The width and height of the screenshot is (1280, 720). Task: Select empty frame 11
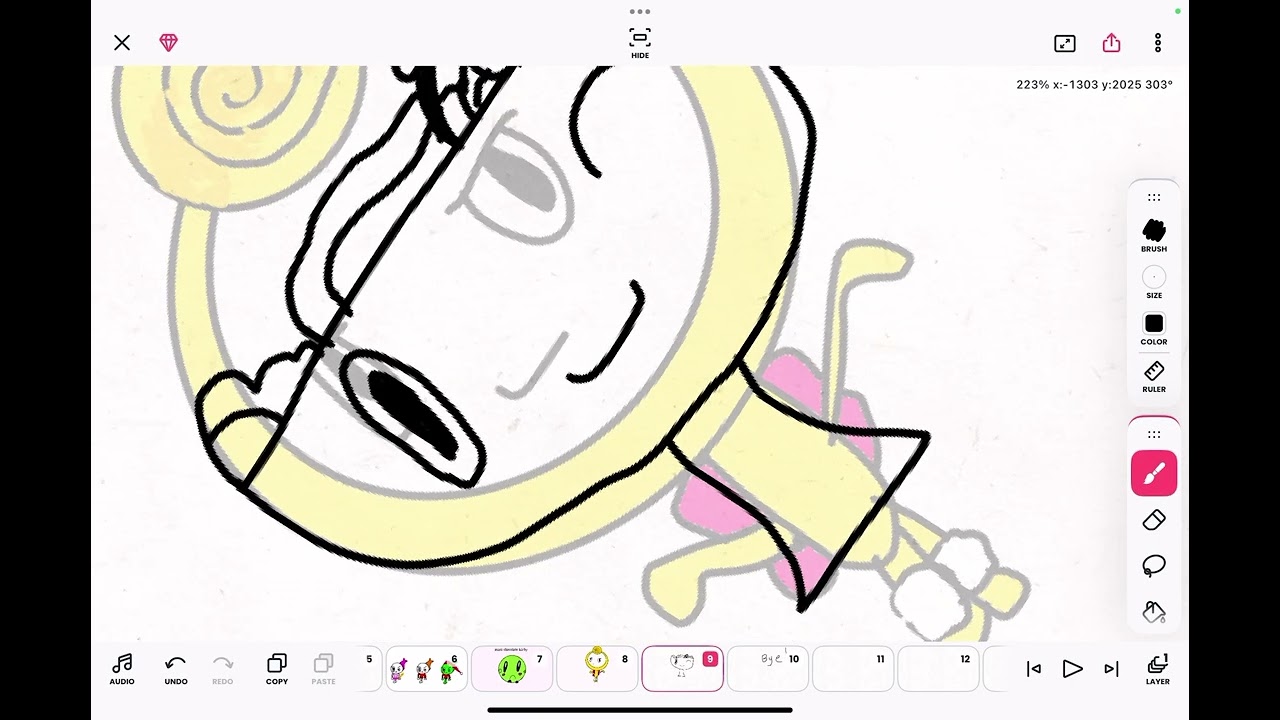[853, 669]
